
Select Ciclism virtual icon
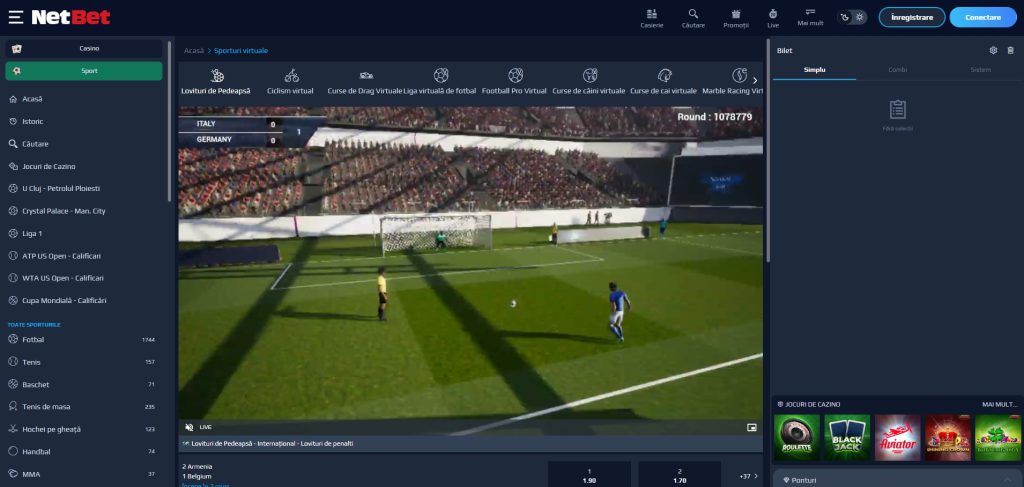[291, 82]
